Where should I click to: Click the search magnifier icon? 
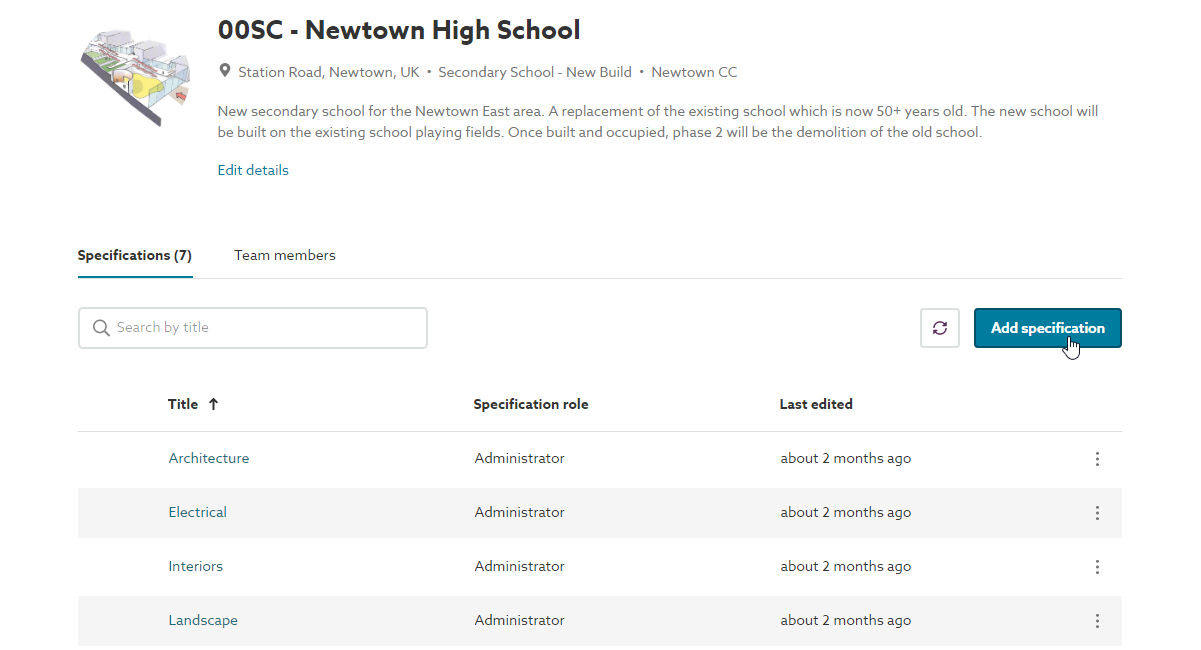[101, 328]
